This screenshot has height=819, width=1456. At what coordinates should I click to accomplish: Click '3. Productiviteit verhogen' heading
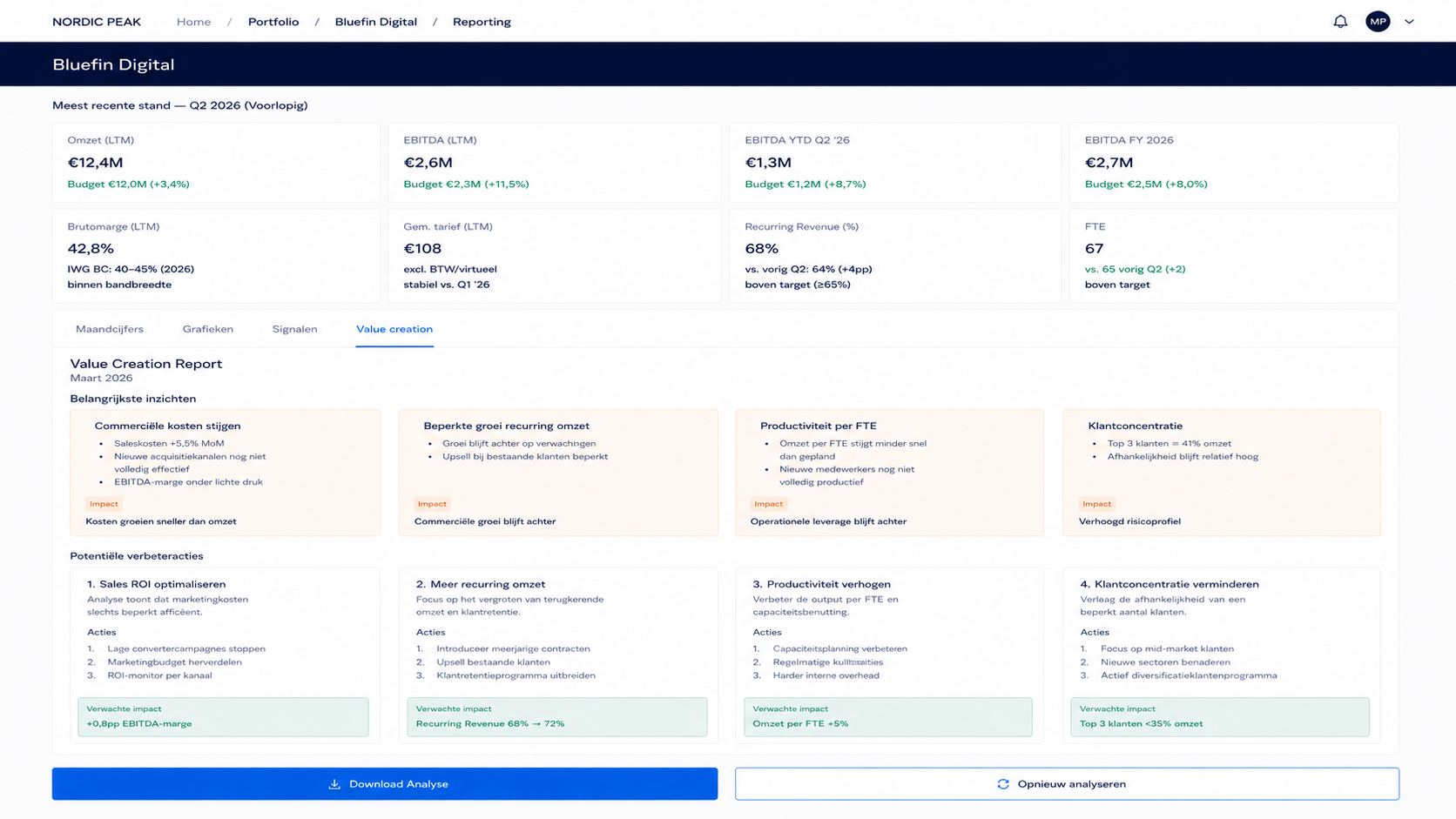pos(821,584)
